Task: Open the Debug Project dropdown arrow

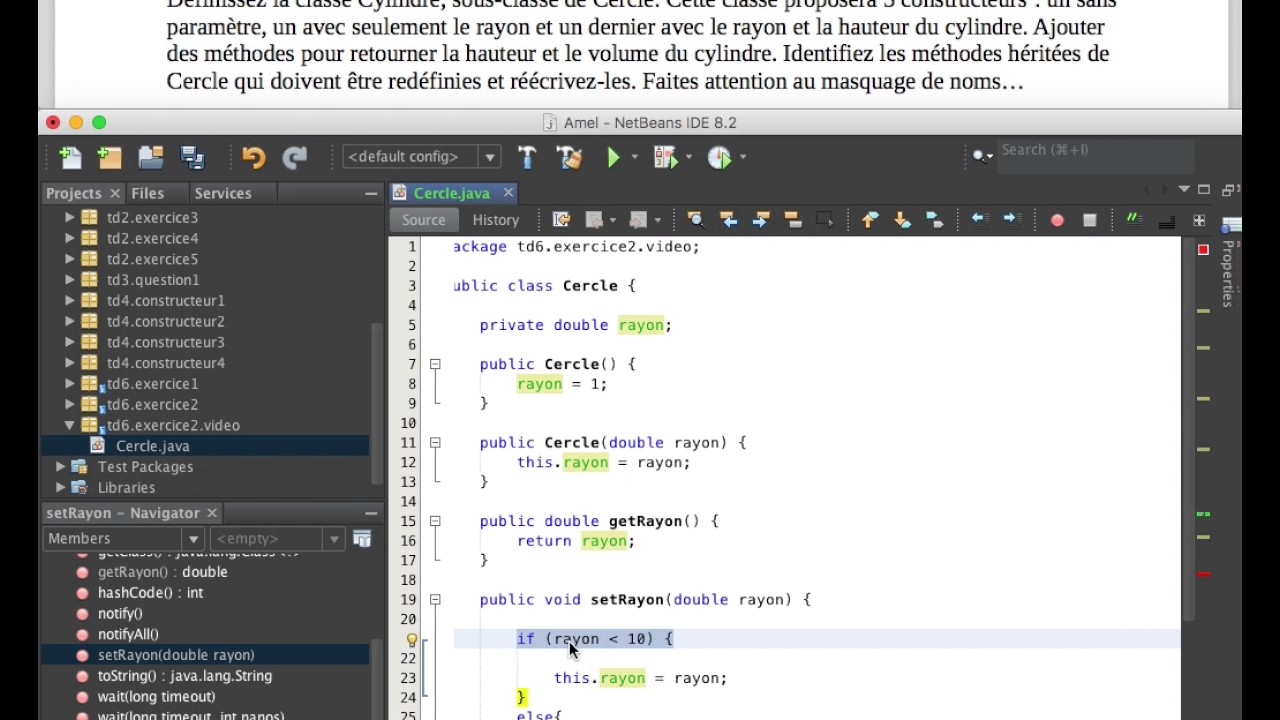Action: (688, 157)
